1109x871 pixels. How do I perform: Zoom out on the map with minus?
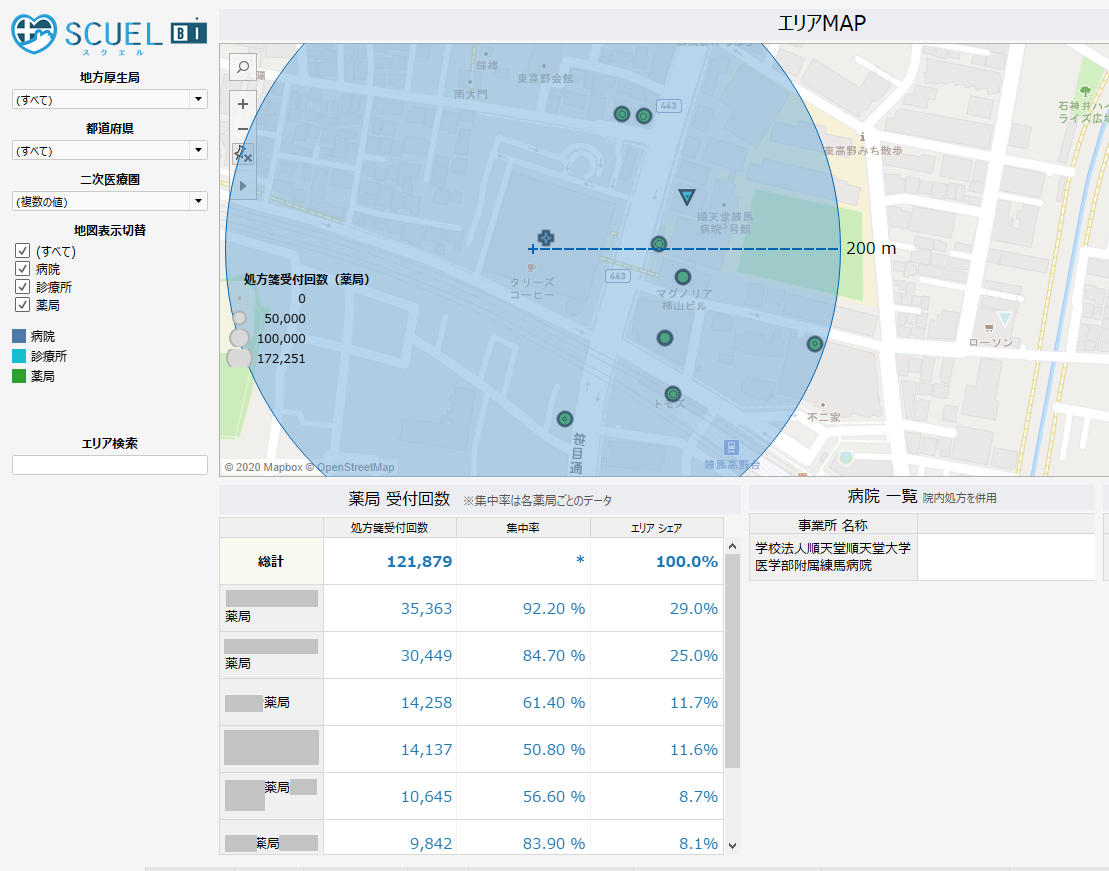tap(243, 129)
